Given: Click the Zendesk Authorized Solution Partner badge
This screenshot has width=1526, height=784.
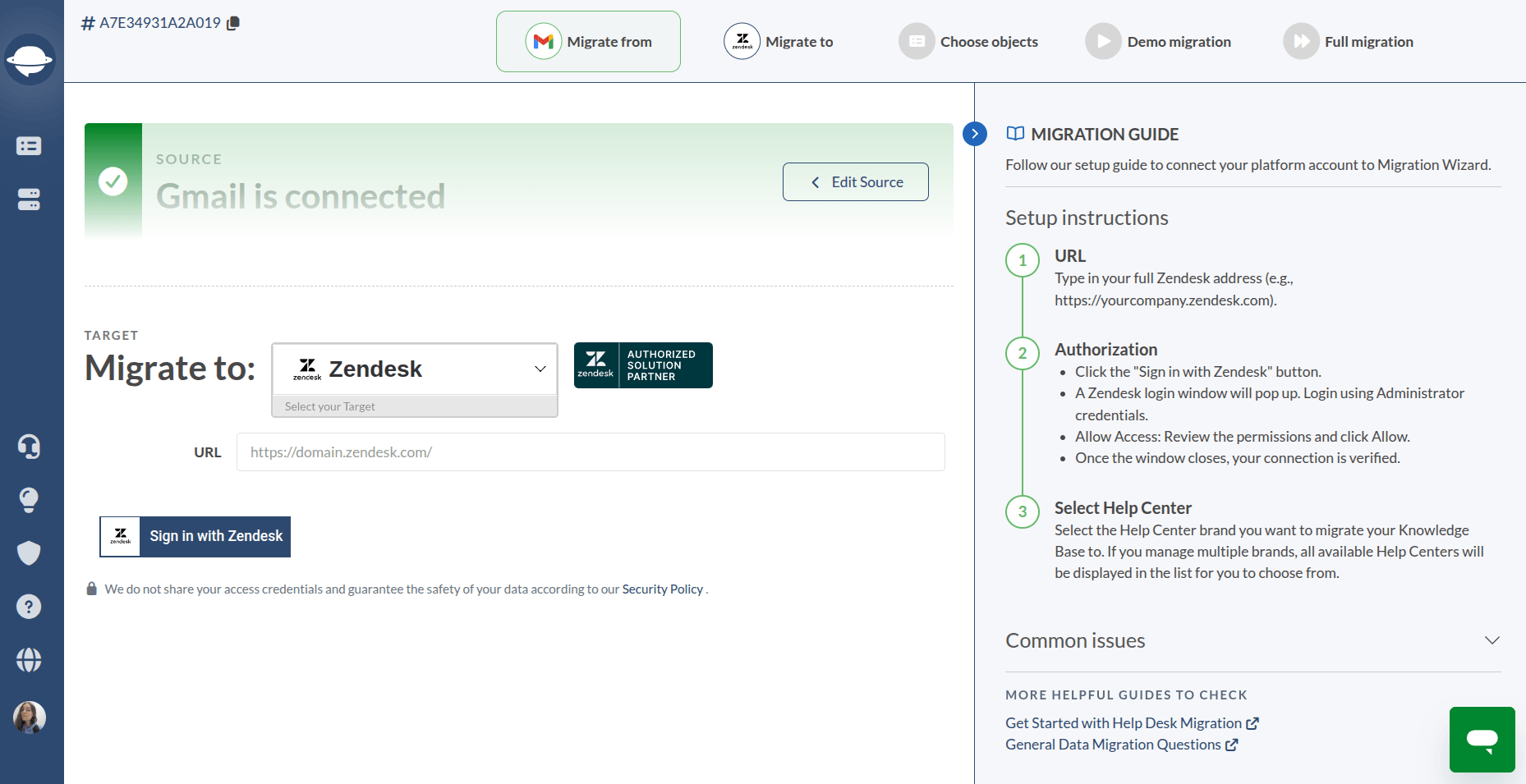Looking at the screenshot, I should pos(643,365).
